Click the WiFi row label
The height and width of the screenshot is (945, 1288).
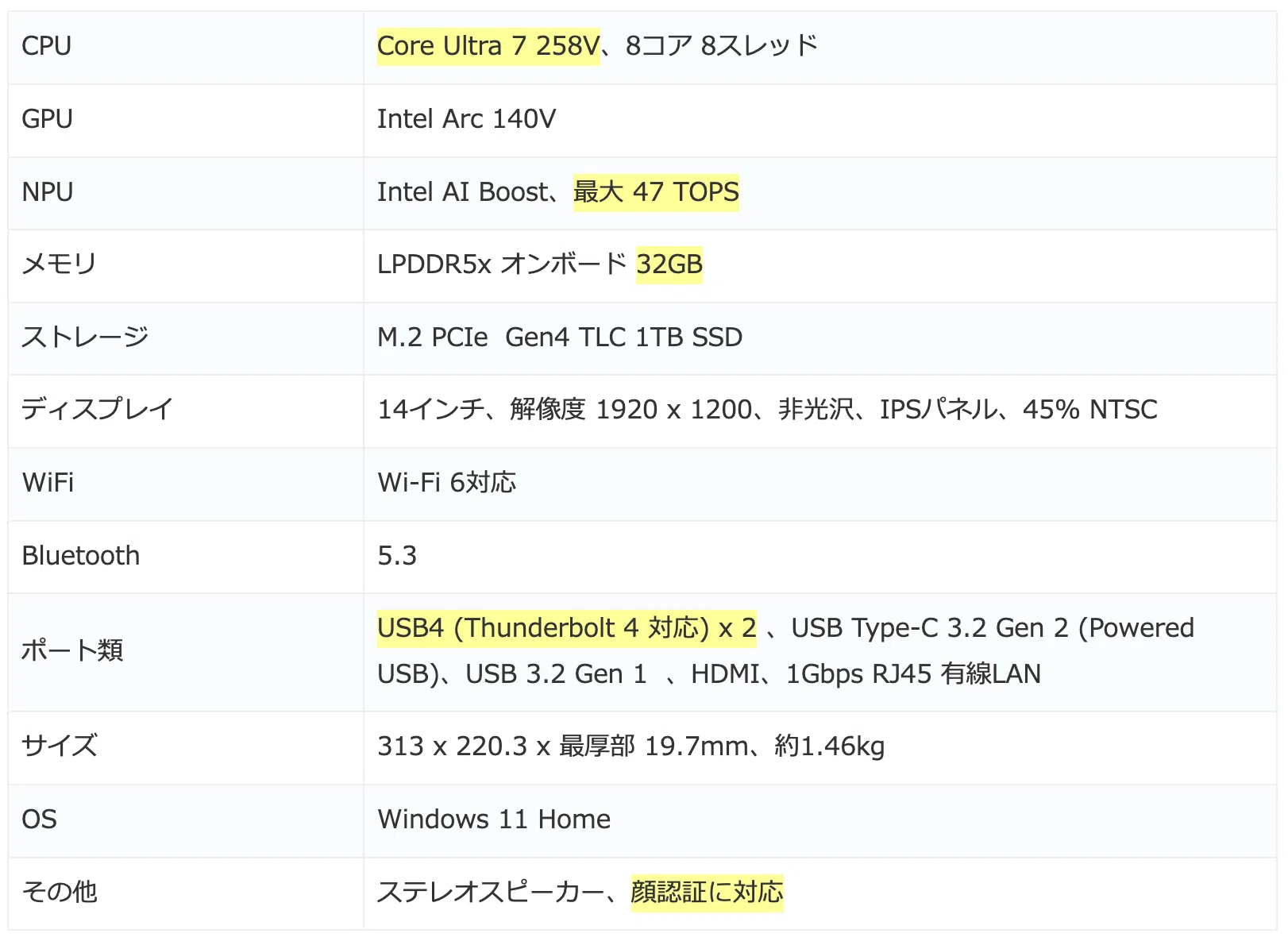coord(48,483)
